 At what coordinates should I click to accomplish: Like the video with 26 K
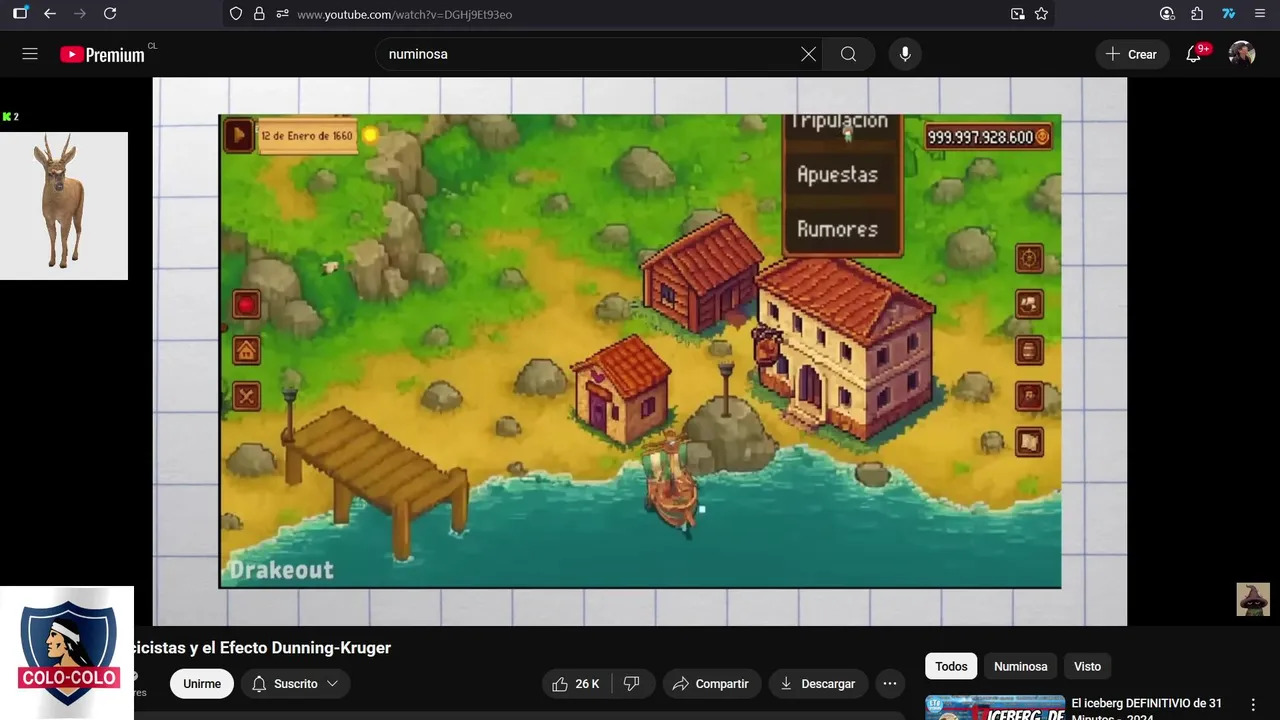coord(576,684)
